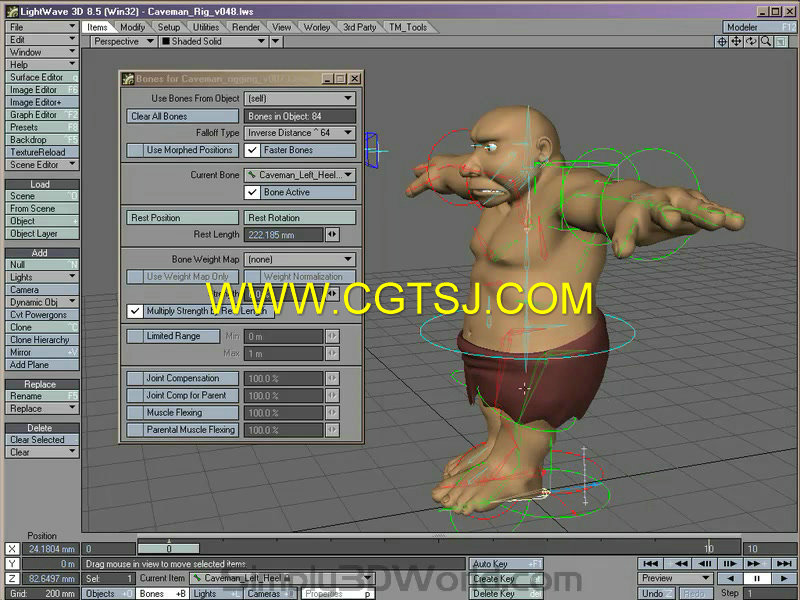Click the Undo button

656,594
